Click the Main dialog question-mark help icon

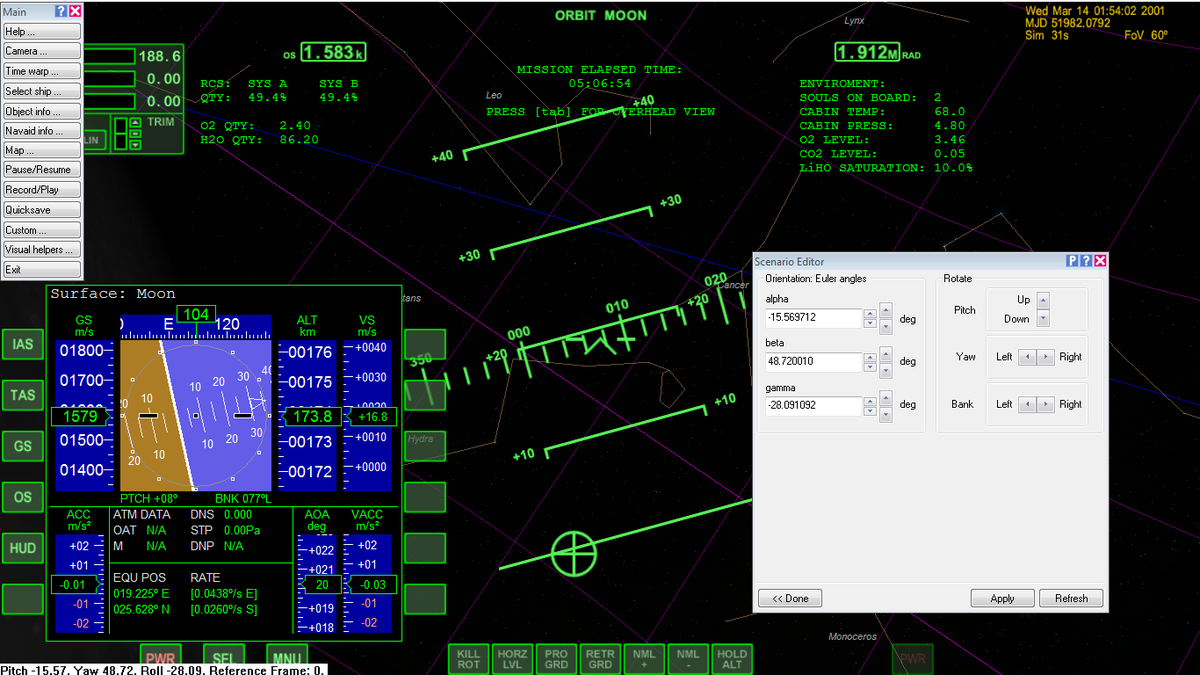61,11
